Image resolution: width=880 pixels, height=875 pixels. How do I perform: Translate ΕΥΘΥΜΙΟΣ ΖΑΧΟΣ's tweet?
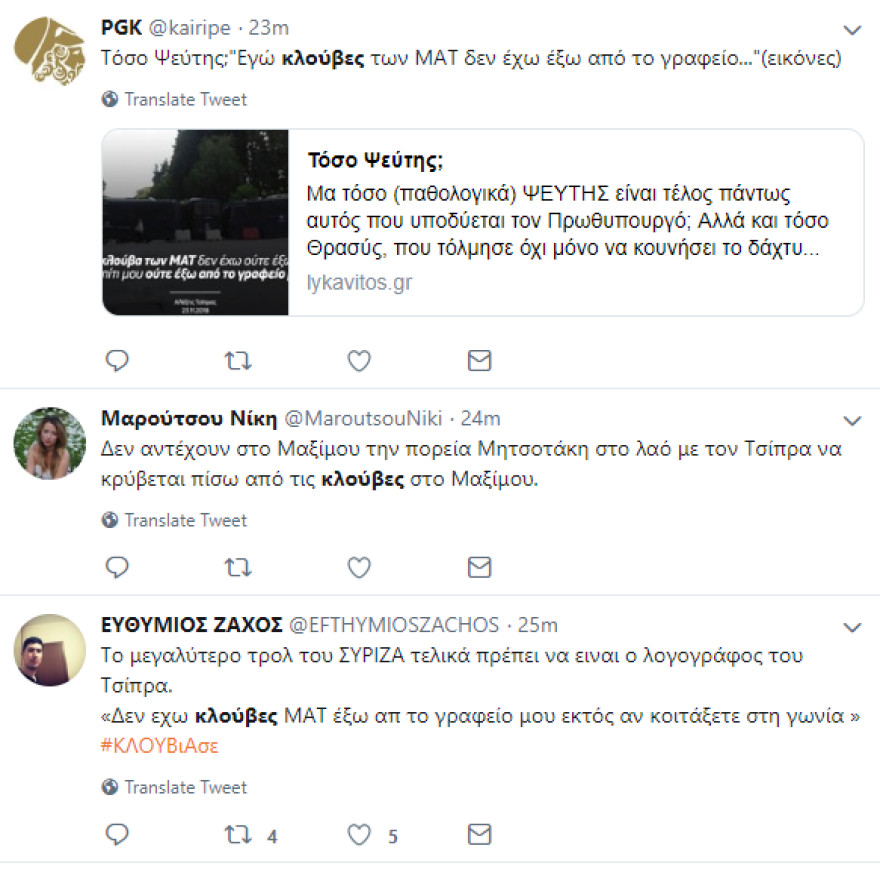pyautogui.click(x=110, y=787)
